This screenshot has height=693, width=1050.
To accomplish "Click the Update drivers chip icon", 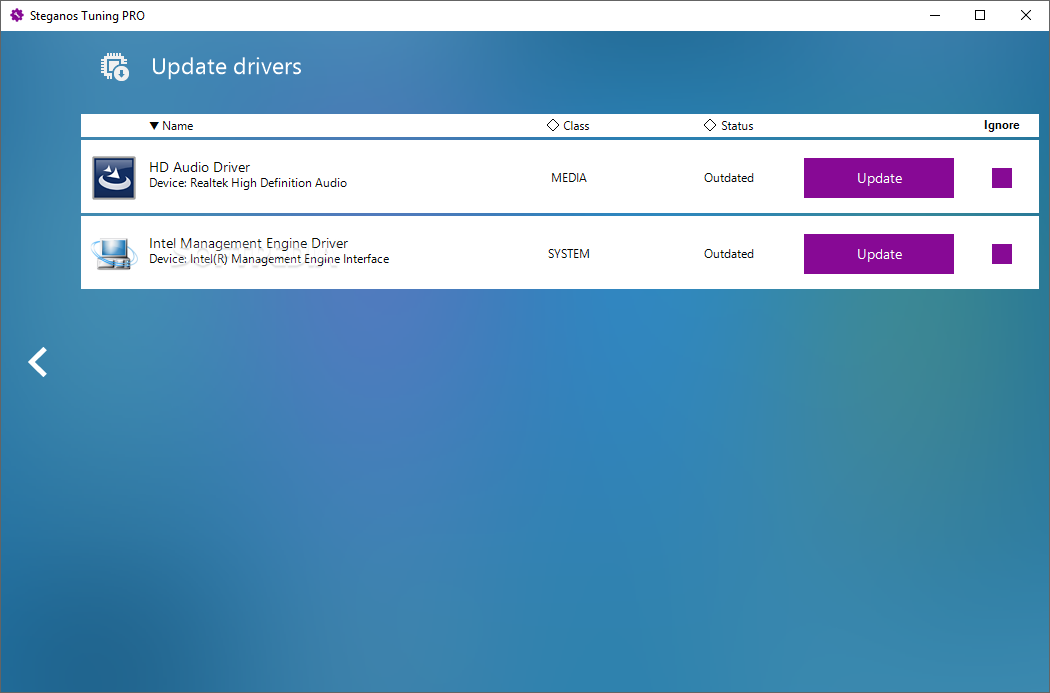I will (x=115, y=67).
